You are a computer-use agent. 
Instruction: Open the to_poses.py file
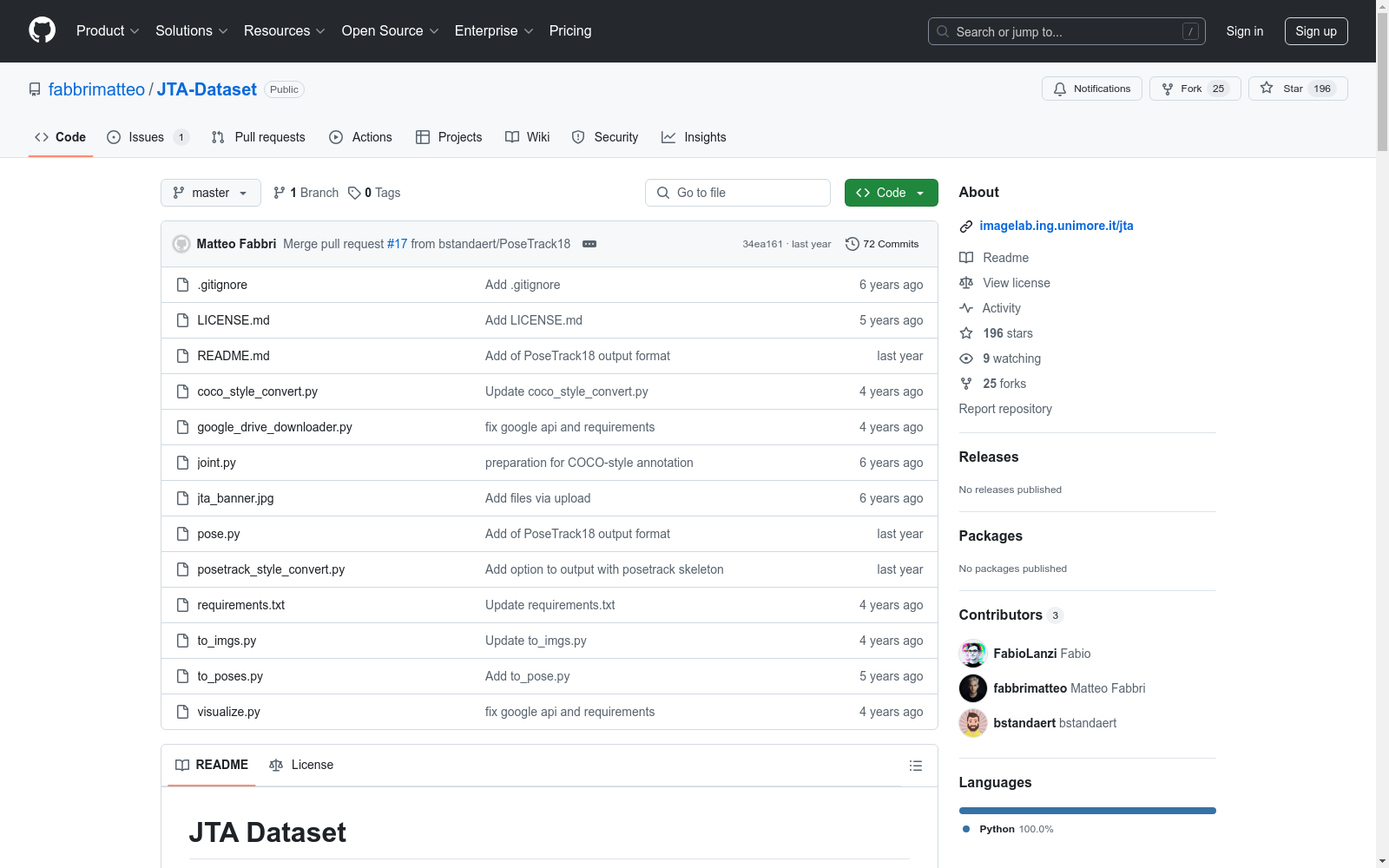[x=230, y=676]
